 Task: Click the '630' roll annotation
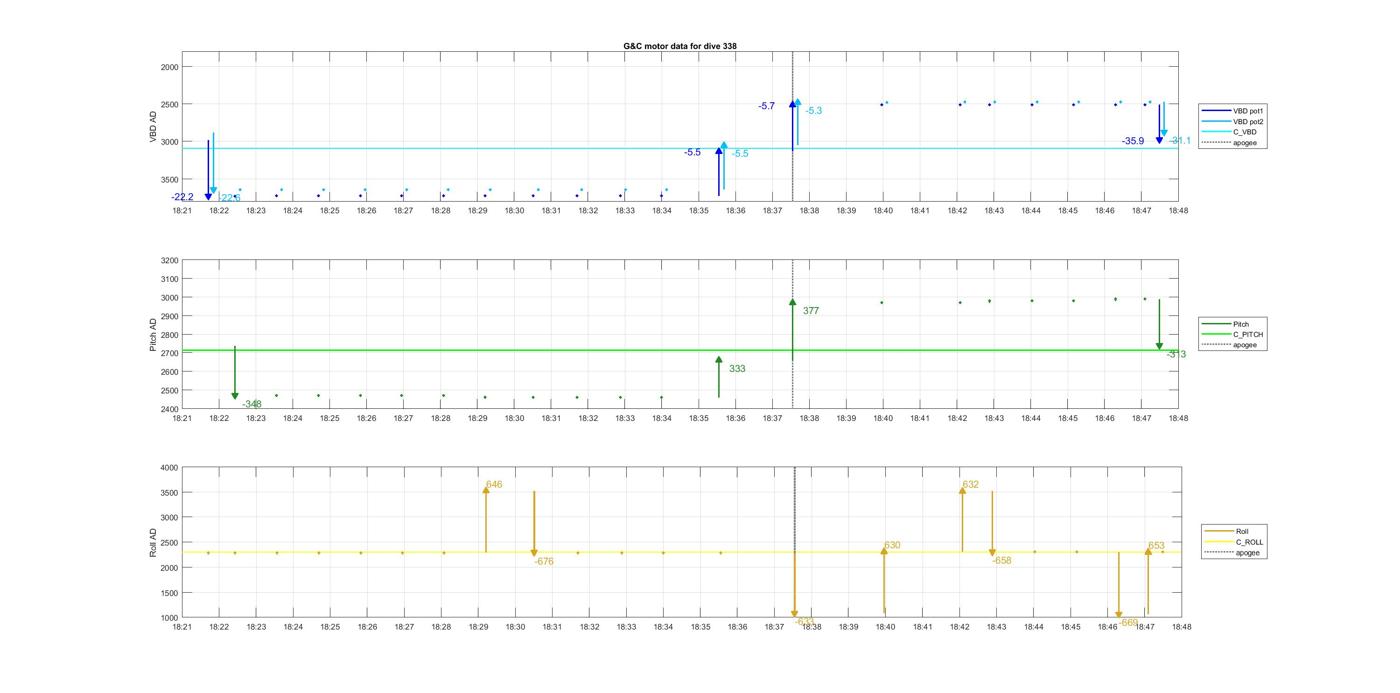892,546
